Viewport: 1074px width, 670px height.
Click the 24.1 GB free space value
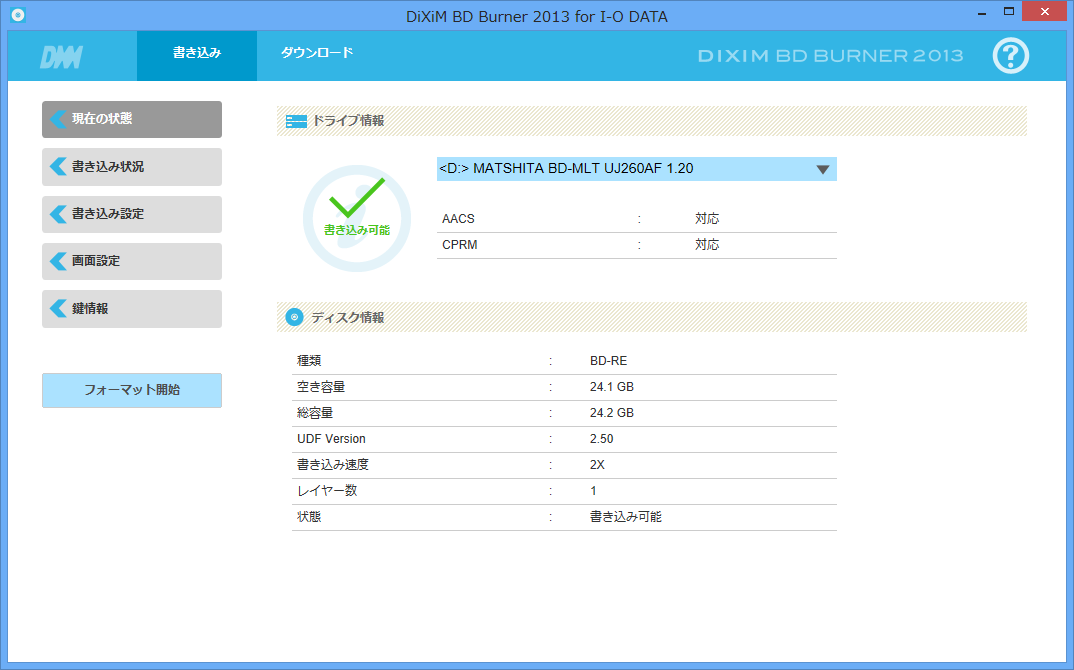click(x=612, y=386)
